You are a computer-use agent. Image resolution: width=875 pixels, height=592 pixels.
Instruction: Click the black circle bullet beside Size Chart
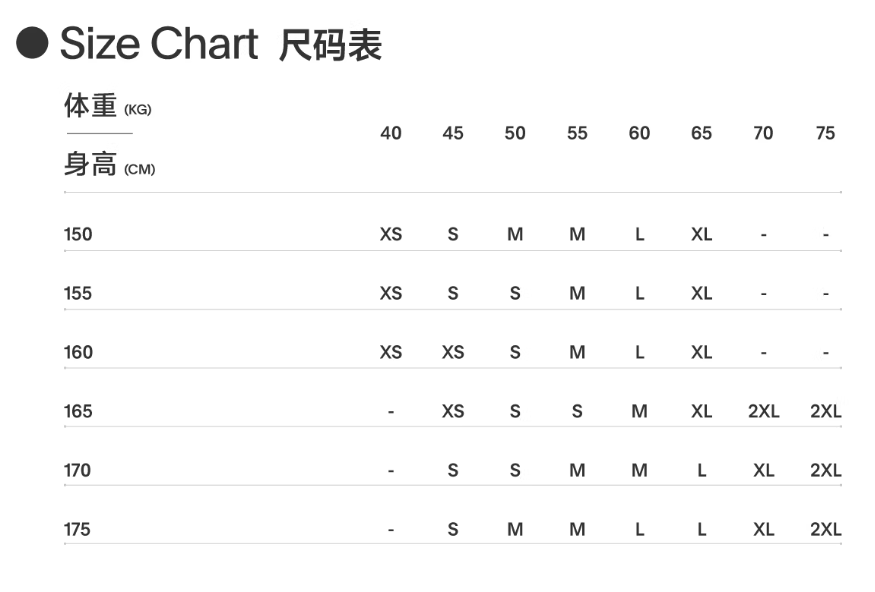pos(32,43)
